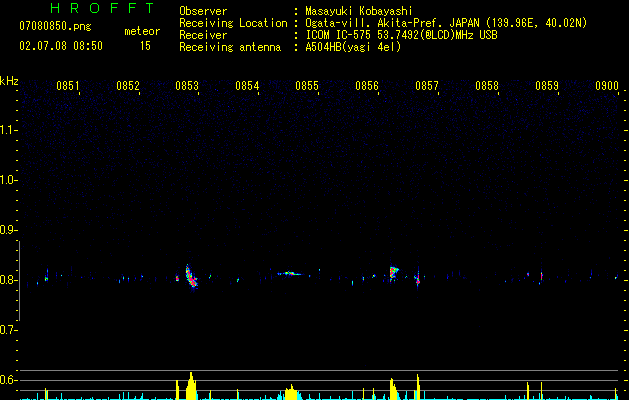Click the tallest yellow power peak near 0853
This screenshot has width=629, height=400.
[191, 386]
